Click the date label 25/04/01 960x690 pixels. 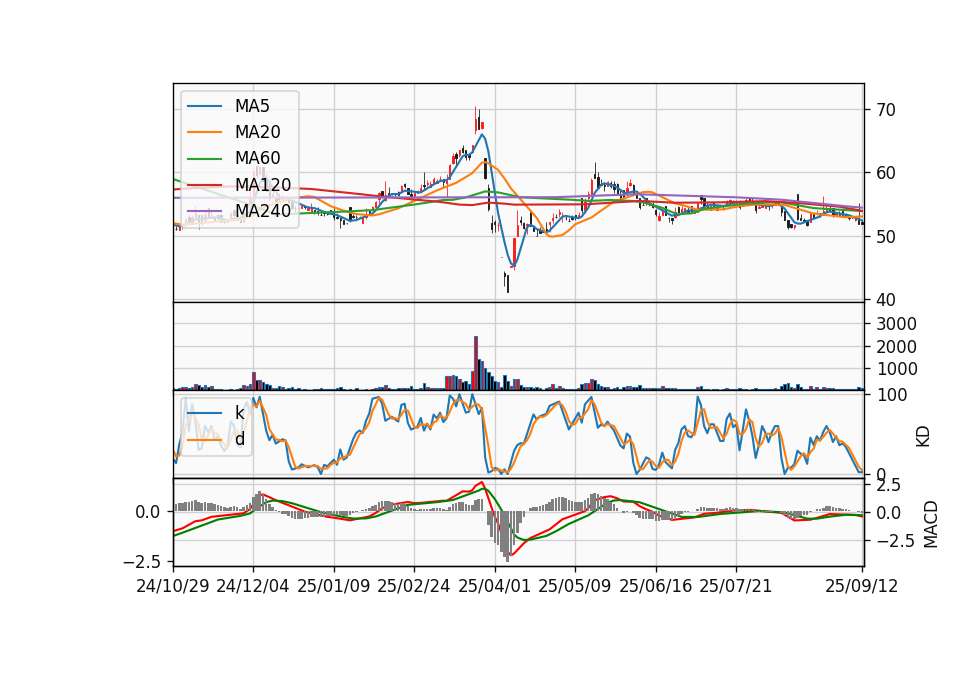coord(494,586)
